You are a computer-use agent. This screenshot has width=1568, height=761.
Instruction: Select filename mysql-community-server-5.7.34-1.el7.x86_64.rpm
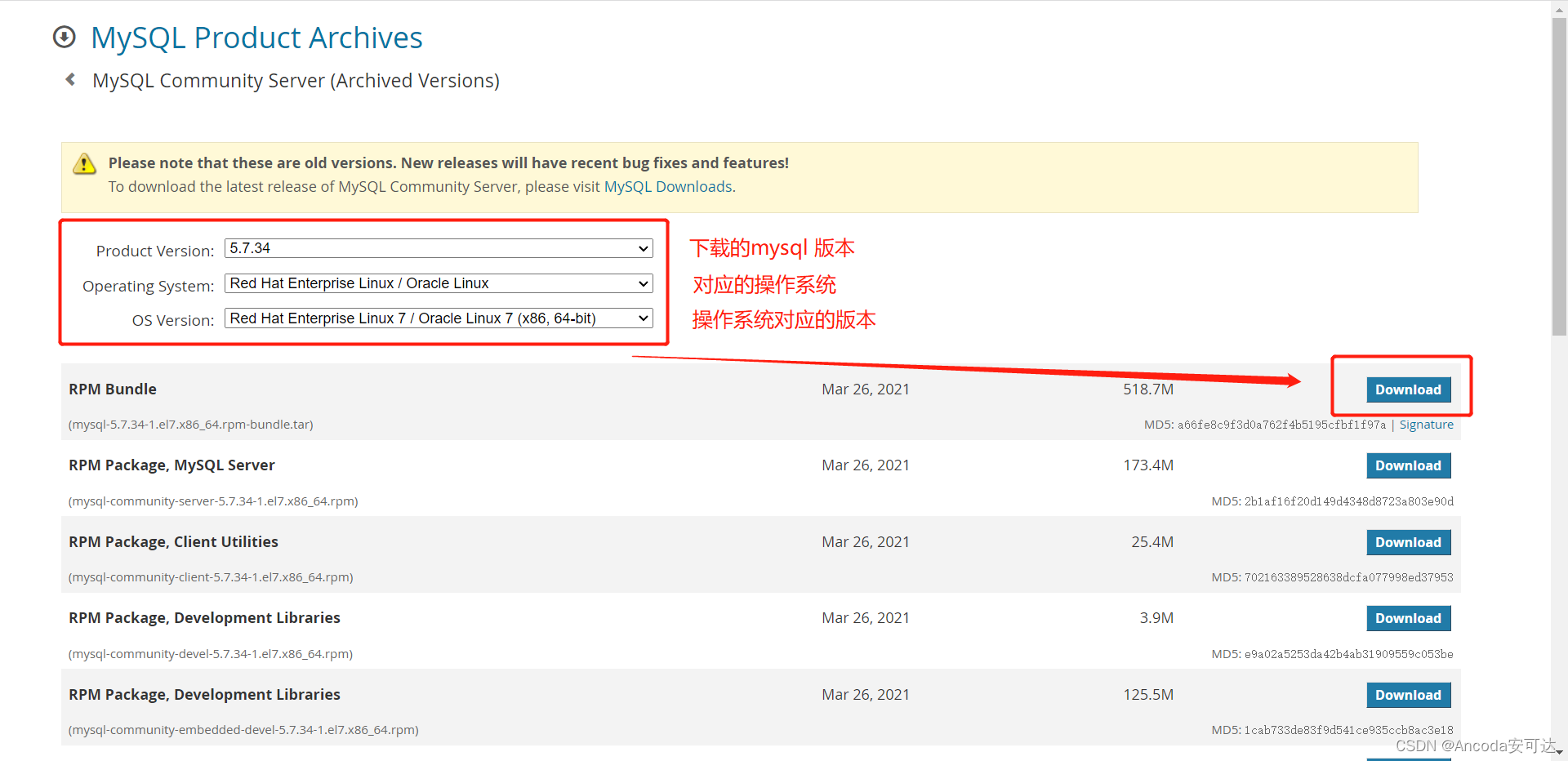pos(213,501)
